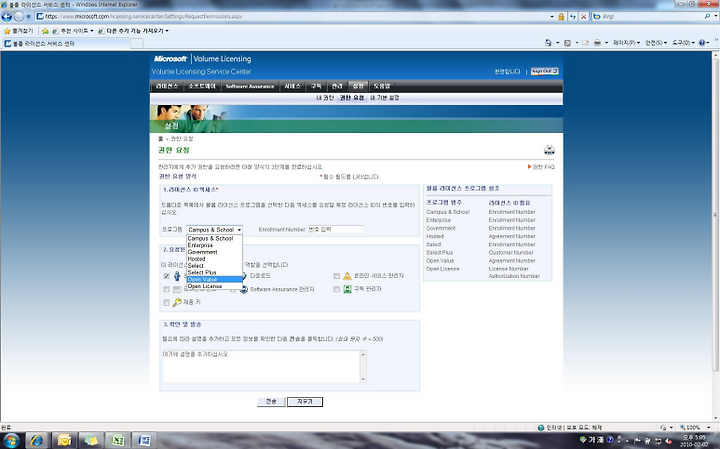Open Word from the taskbar
The width and height of the screenshot is (720, 449).
[144, 441]
